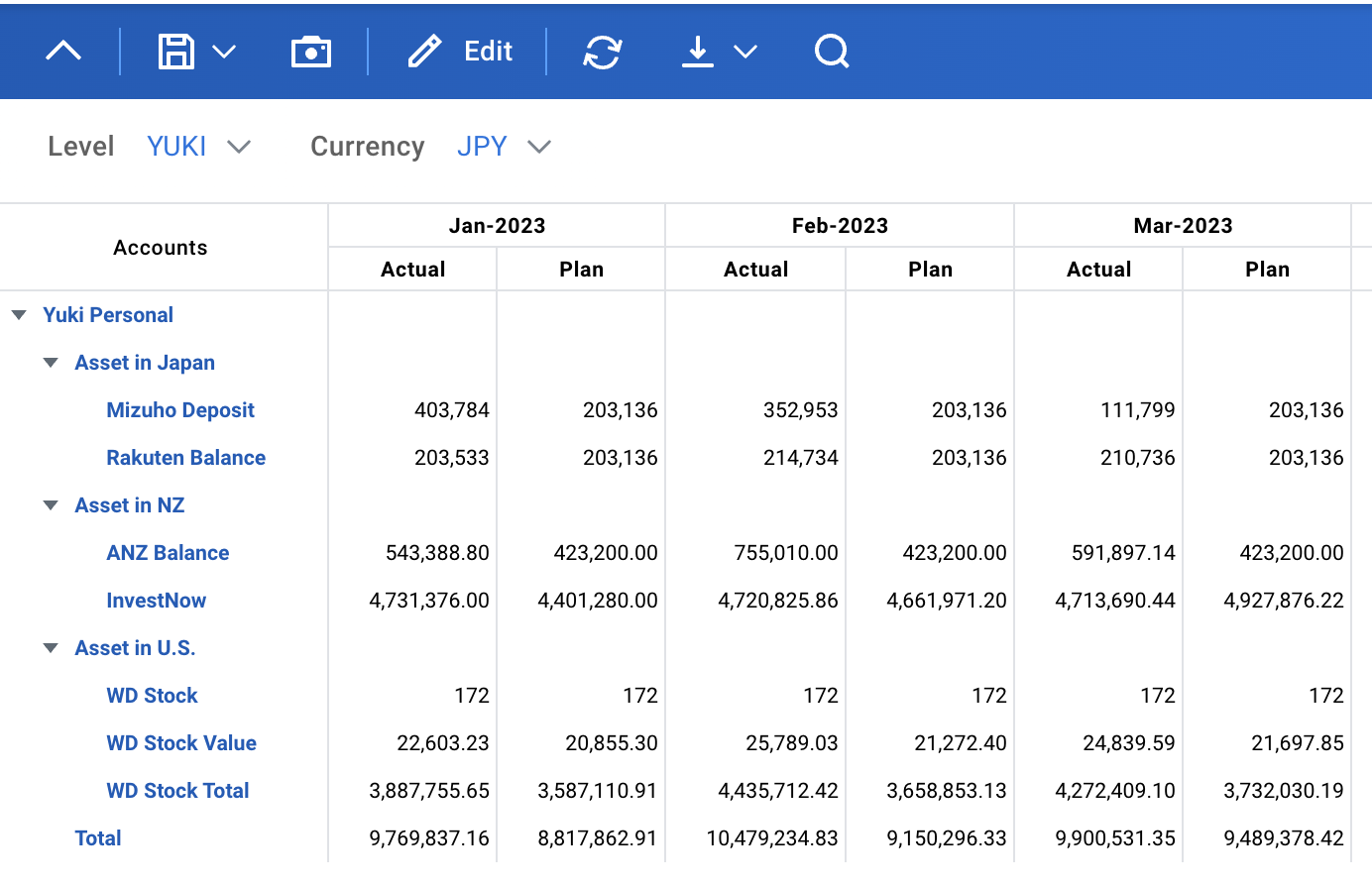
Task: Open the export options dropdown arrow
Action: tap(745, 51)
